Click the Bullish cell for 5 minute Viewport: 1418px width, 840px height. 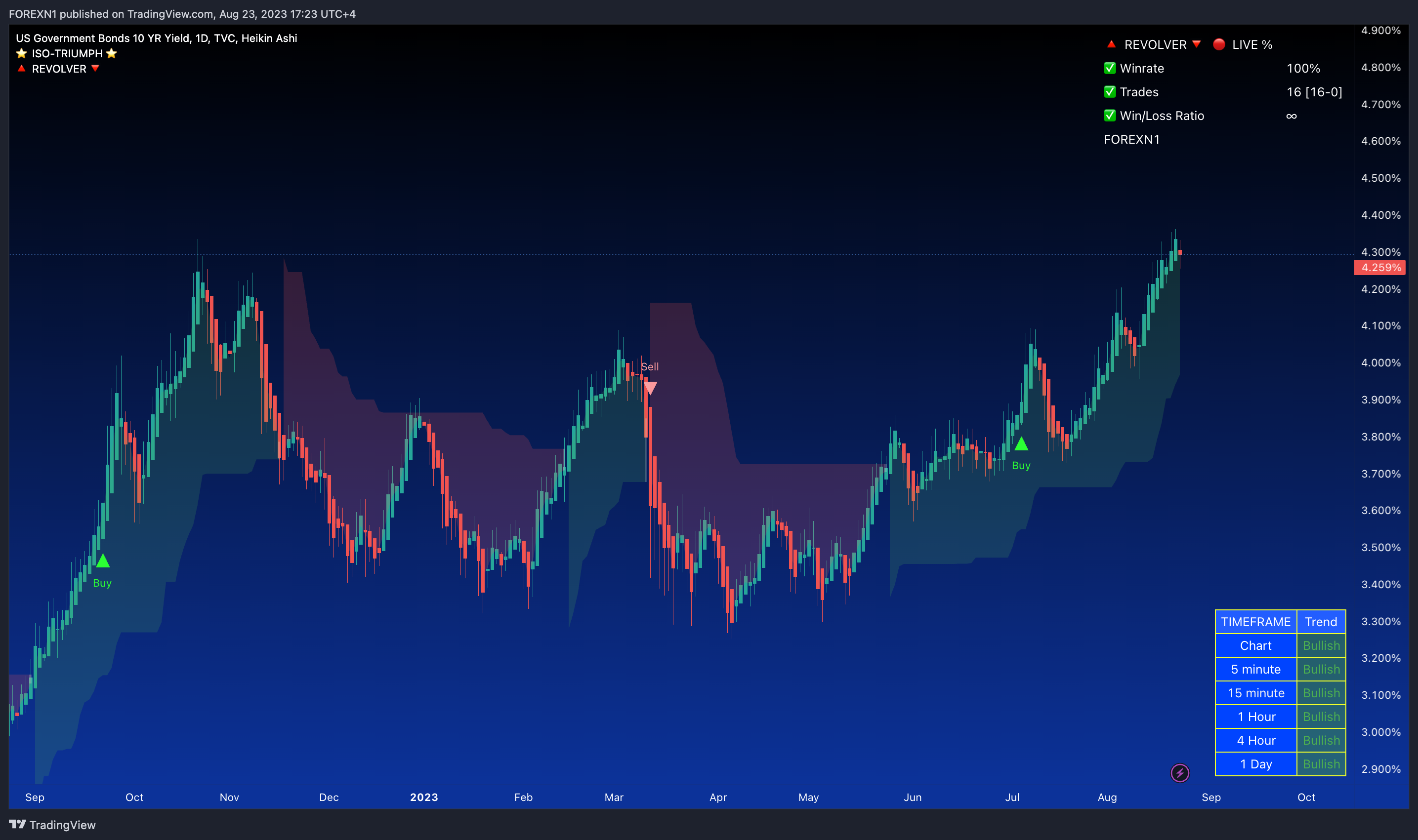pos(1321,669)
